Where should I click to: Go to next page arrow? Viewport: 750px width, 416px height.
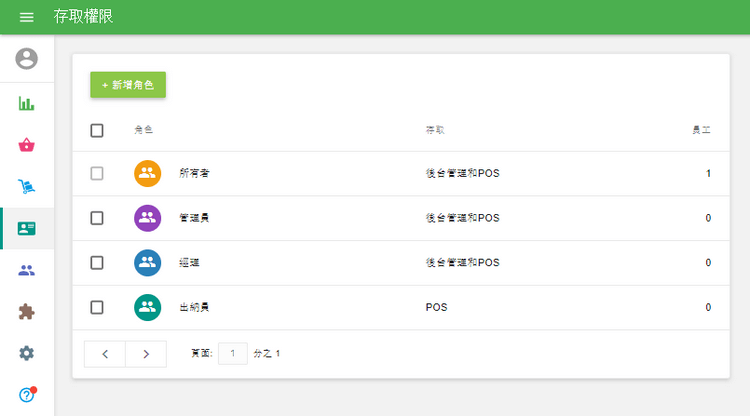[146, 354]
